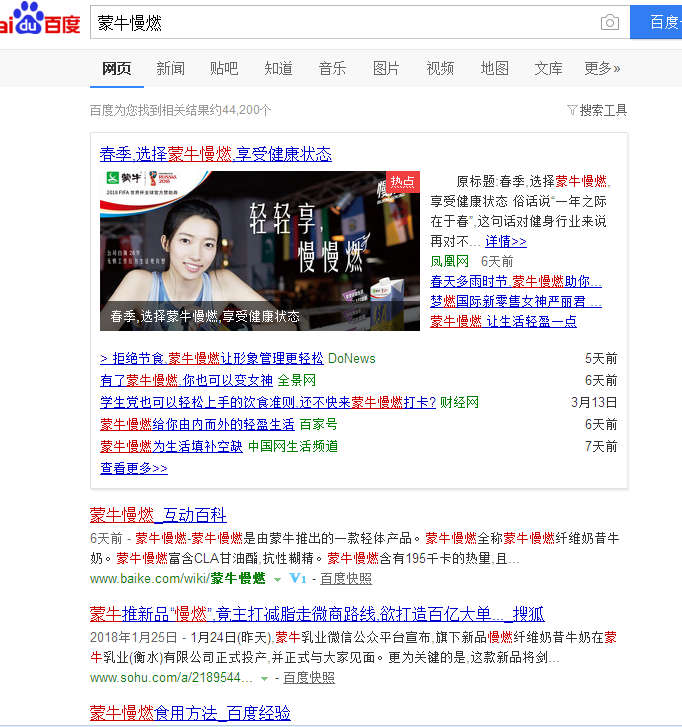Open link 蒙牛慢燃 让生活轻盈一点
This screenshot has width=682, height=727.
[504, 321]
